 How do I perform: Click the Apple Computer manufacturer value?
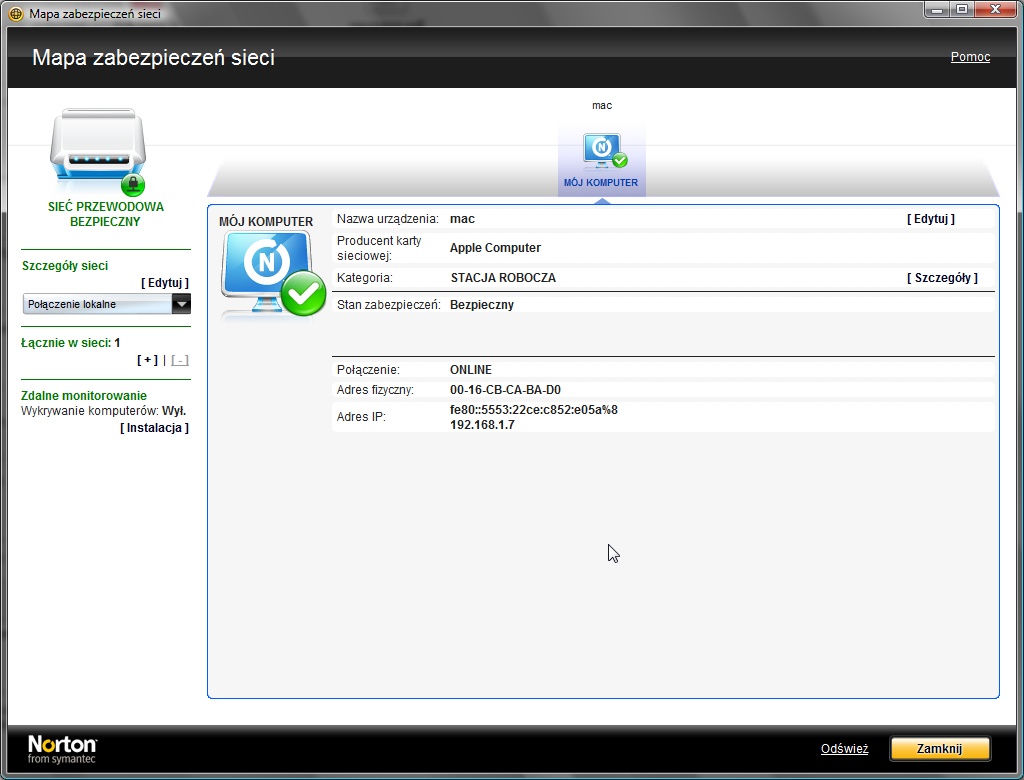[x=495, y=248]
